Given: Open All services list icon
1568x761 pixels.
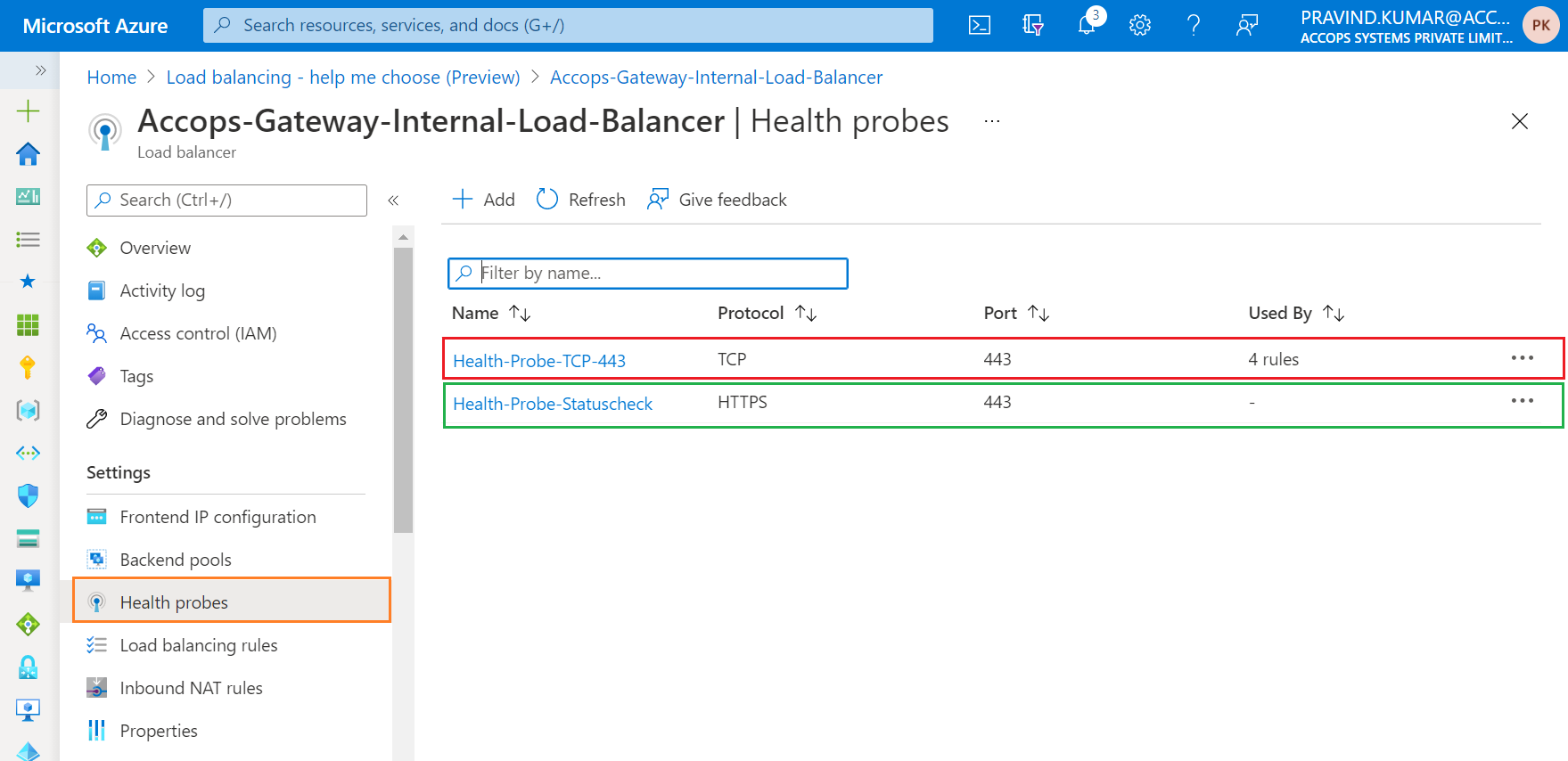Looking at the screenshot, I should click(x=28, y=239).
